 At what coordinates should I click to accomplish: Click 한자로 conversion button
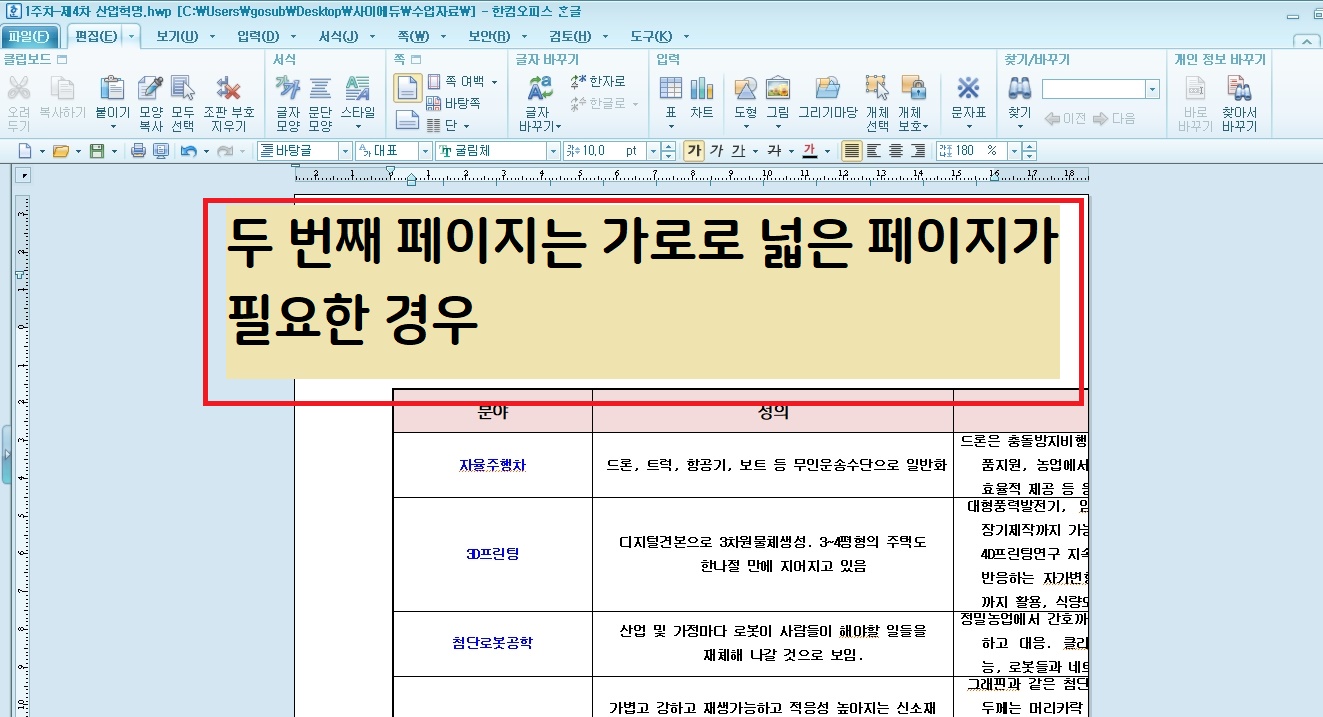tap(598, 81)
